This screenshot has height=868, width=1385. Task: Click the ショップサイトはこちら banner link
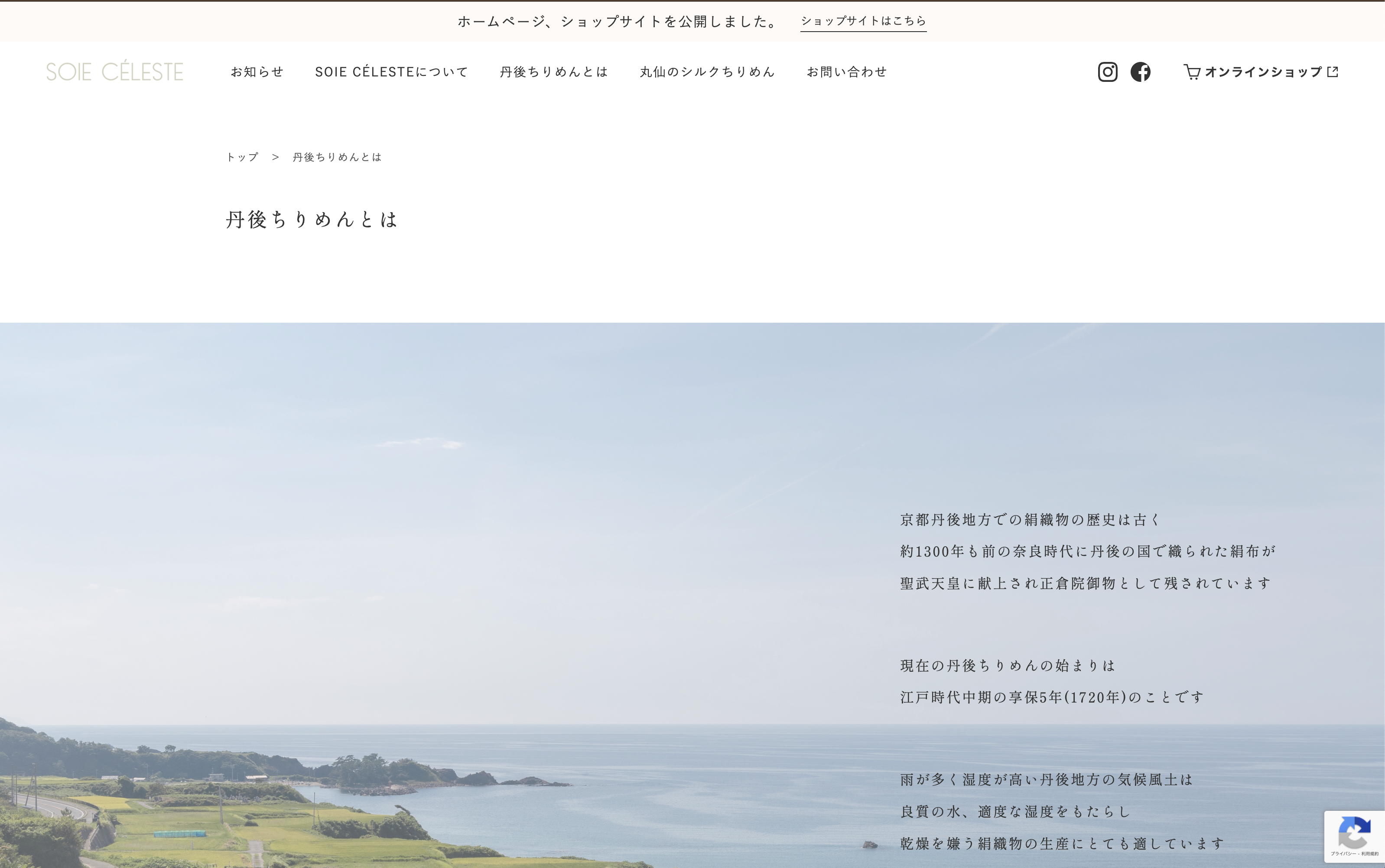(863, 21)
